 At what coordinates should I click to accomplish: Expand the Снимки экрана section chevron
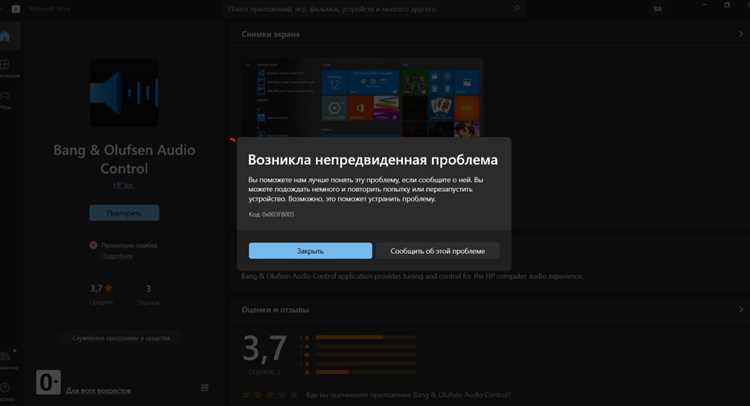[x=740, y=34]
